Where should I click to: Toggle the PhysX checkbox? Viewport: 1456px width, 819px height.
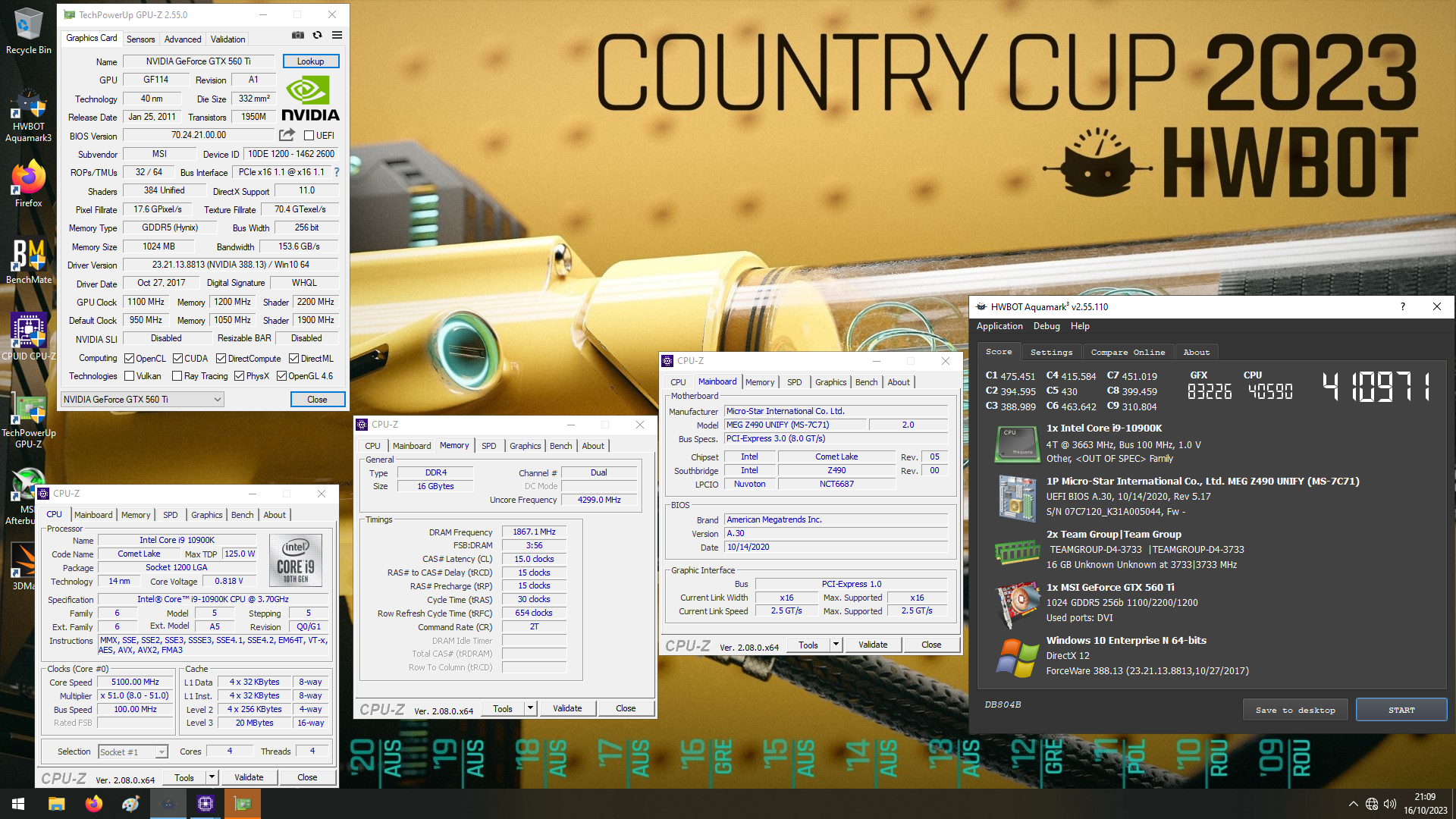(239, 376)
